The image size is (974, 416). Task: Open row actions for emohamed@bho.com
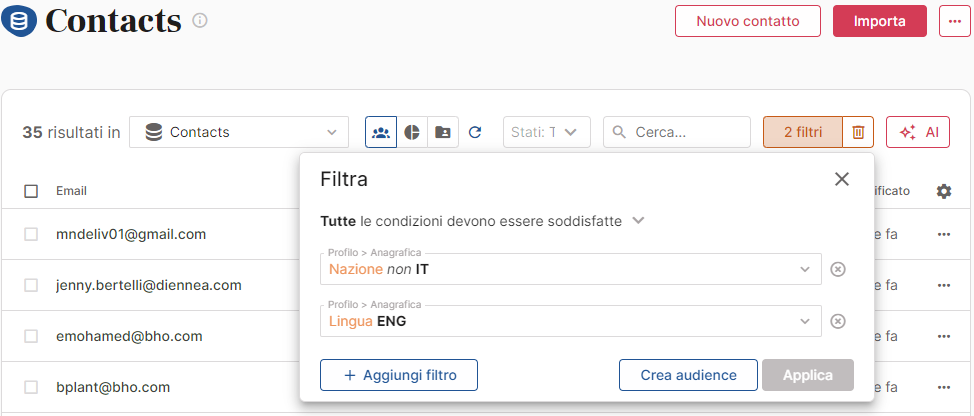pos(944,336)
